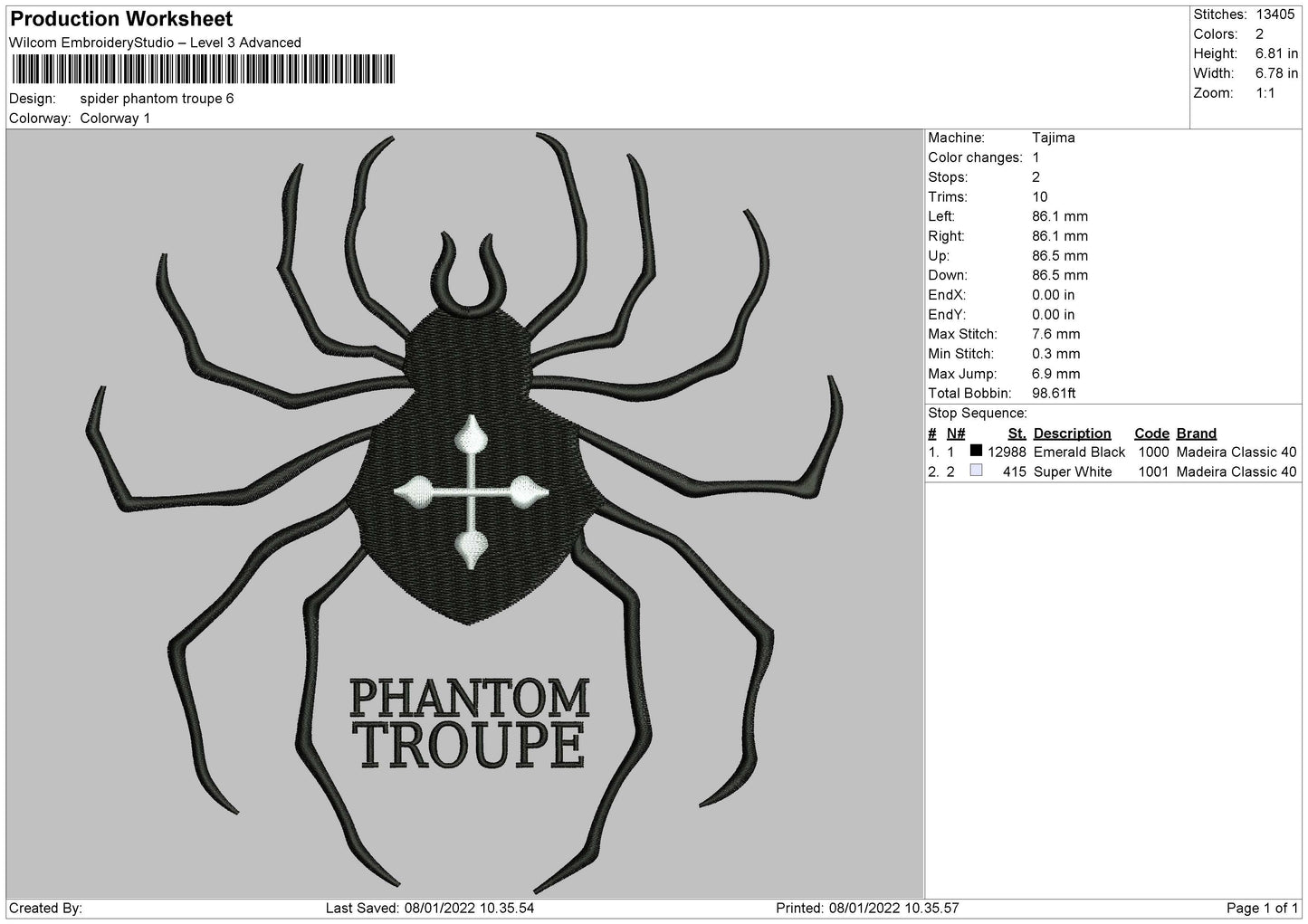Image resolution: width=1308 pixels, height=924 pixels.
Task: Click the 'Brand' column header
Action: click(x=1197, y=433)
